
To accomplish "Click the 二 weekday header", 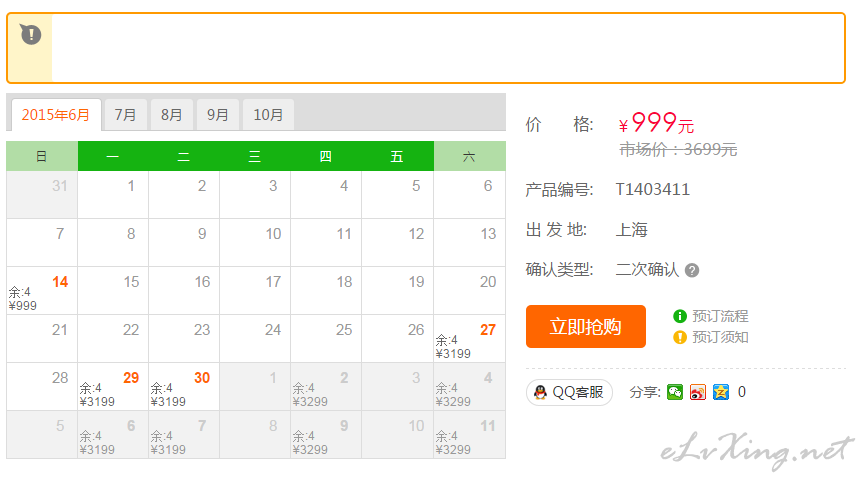I will pos(184,156).
